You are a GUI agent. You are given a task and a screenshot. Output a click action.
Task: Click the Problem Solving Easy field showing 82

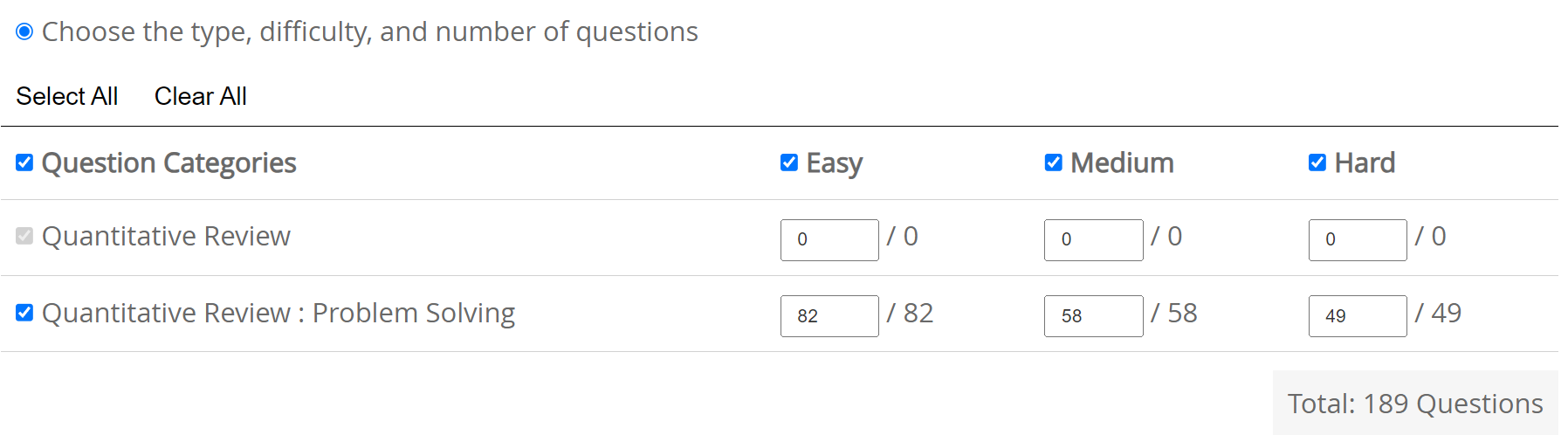coord(829,316)
